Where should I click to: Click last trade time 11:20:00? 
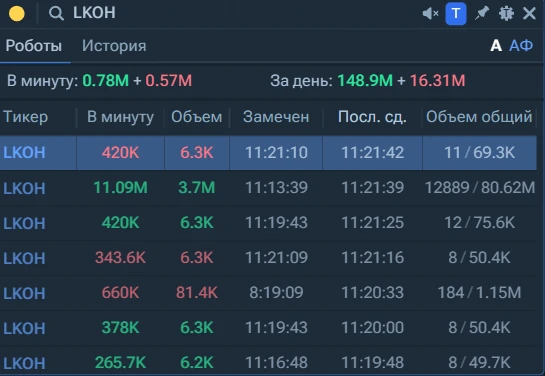[373, 328]
